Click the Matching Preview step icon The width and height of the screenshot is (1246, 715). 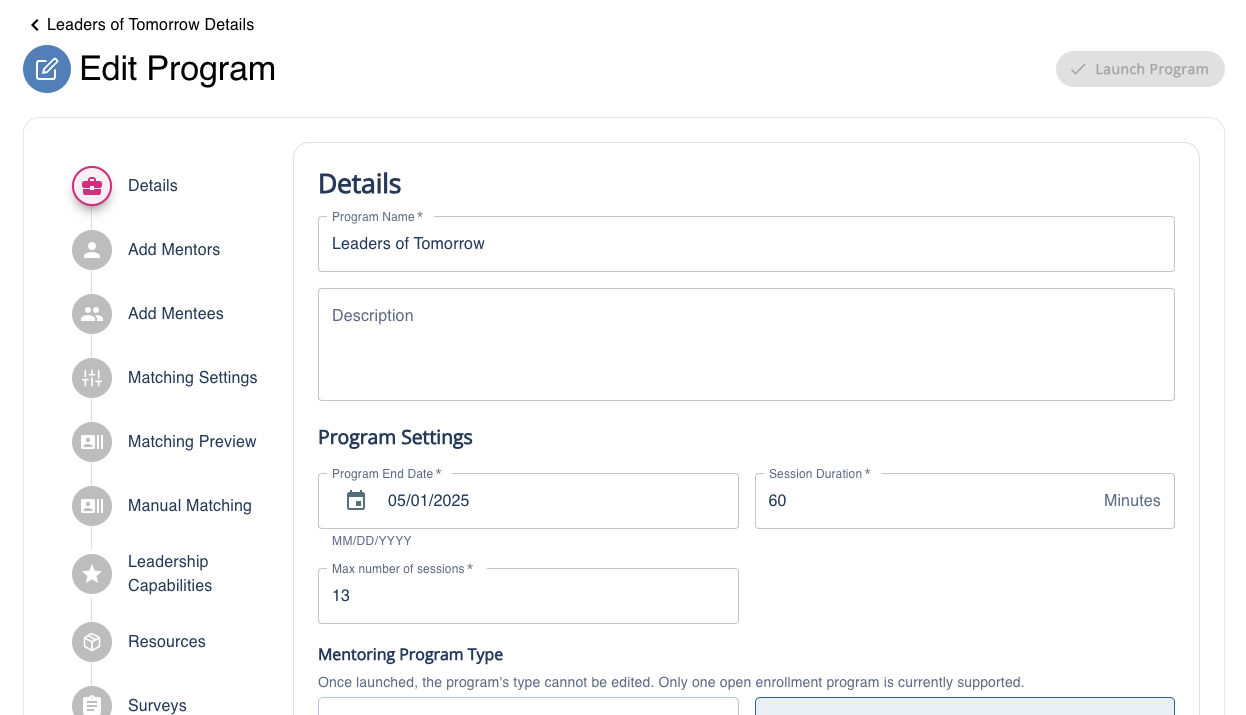click(92, 442)
